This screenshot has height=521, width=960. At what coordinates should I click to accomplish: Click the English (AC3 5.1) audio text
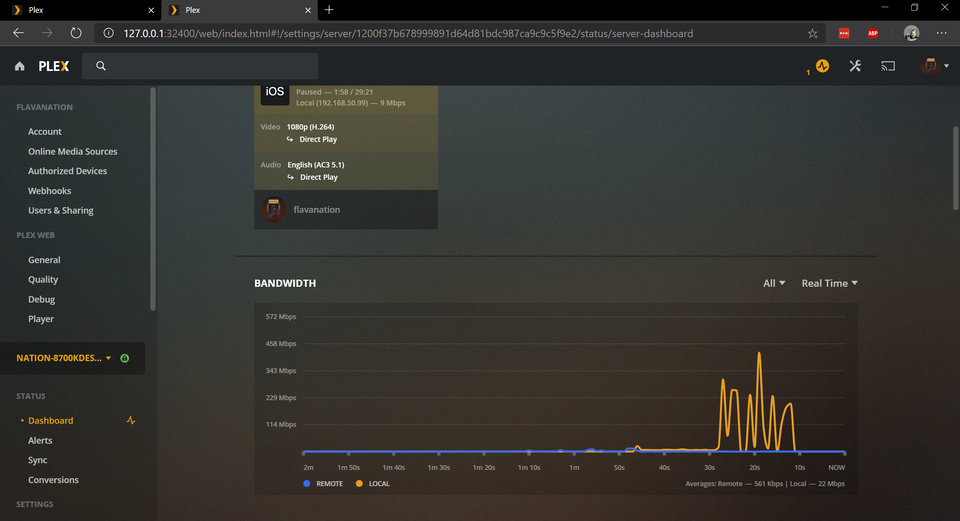pos(316,165)
